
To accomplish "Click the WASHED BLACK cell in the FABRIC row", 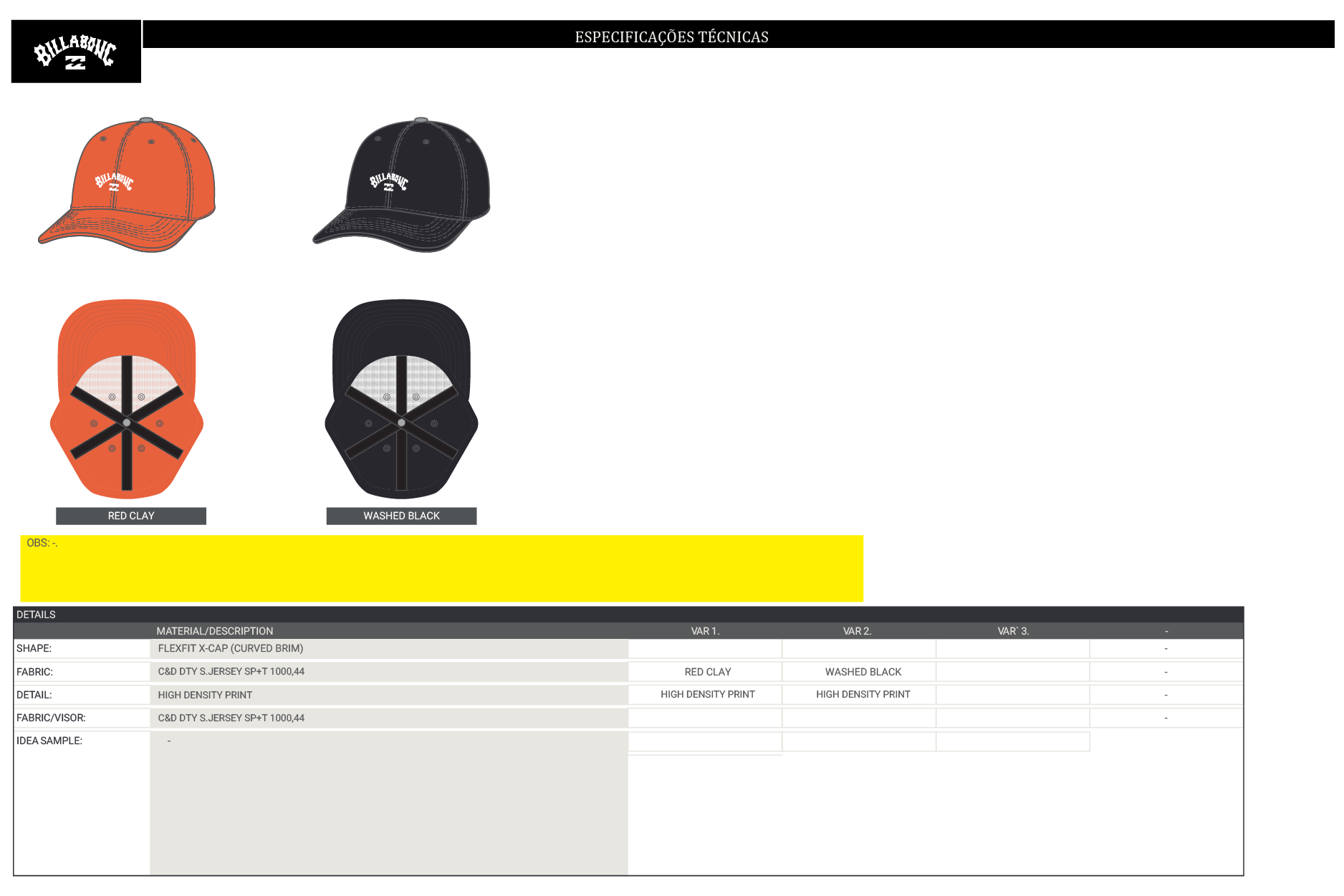I will pyautogui.click(x=860, y=672).
